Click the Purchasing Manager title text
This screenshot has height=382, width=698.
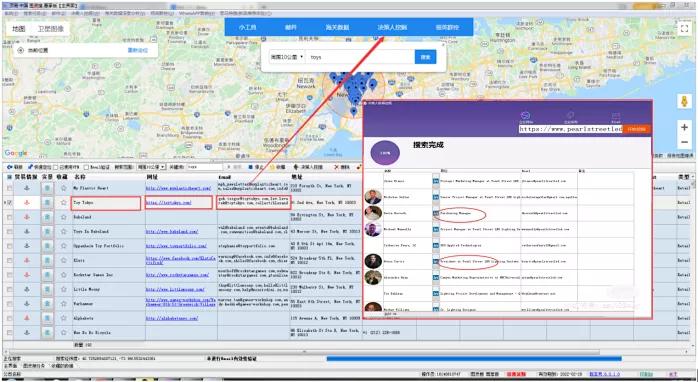click(x=455, y=213)
